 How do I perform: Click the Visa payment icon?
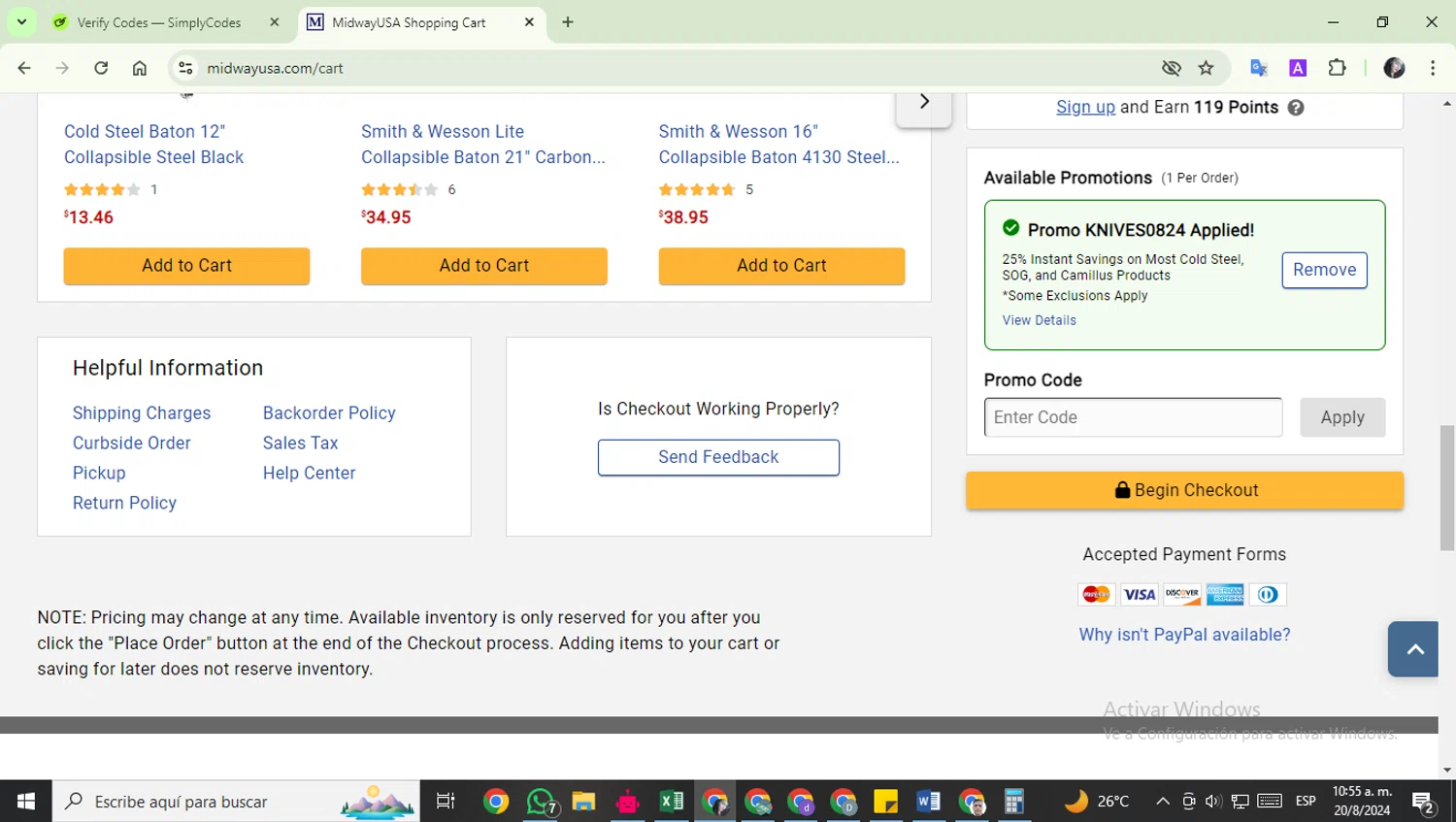[1140, 595]
